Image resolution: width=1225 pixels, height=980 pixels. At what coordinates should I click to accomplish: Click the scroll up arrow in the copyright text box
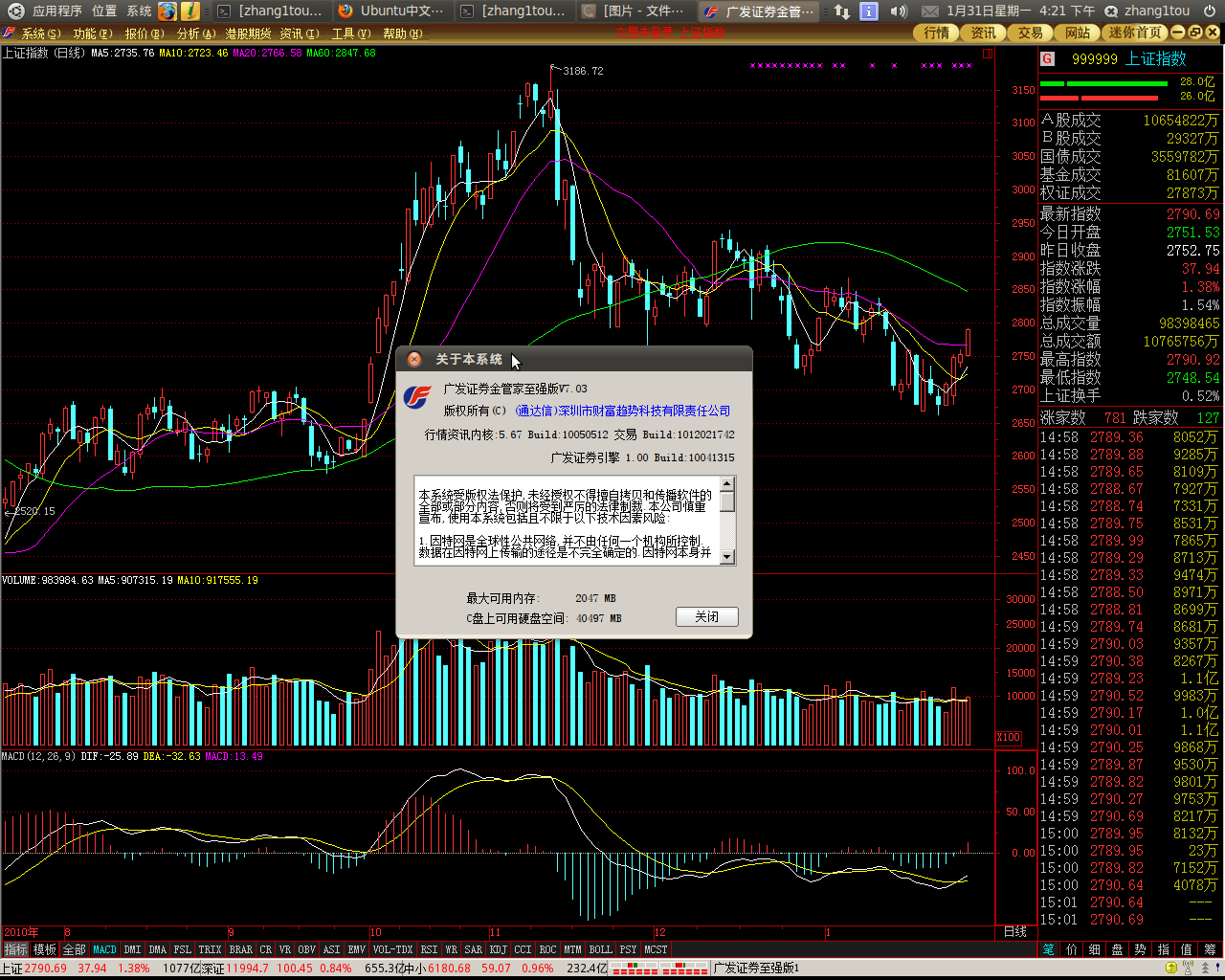click(727, 484)
